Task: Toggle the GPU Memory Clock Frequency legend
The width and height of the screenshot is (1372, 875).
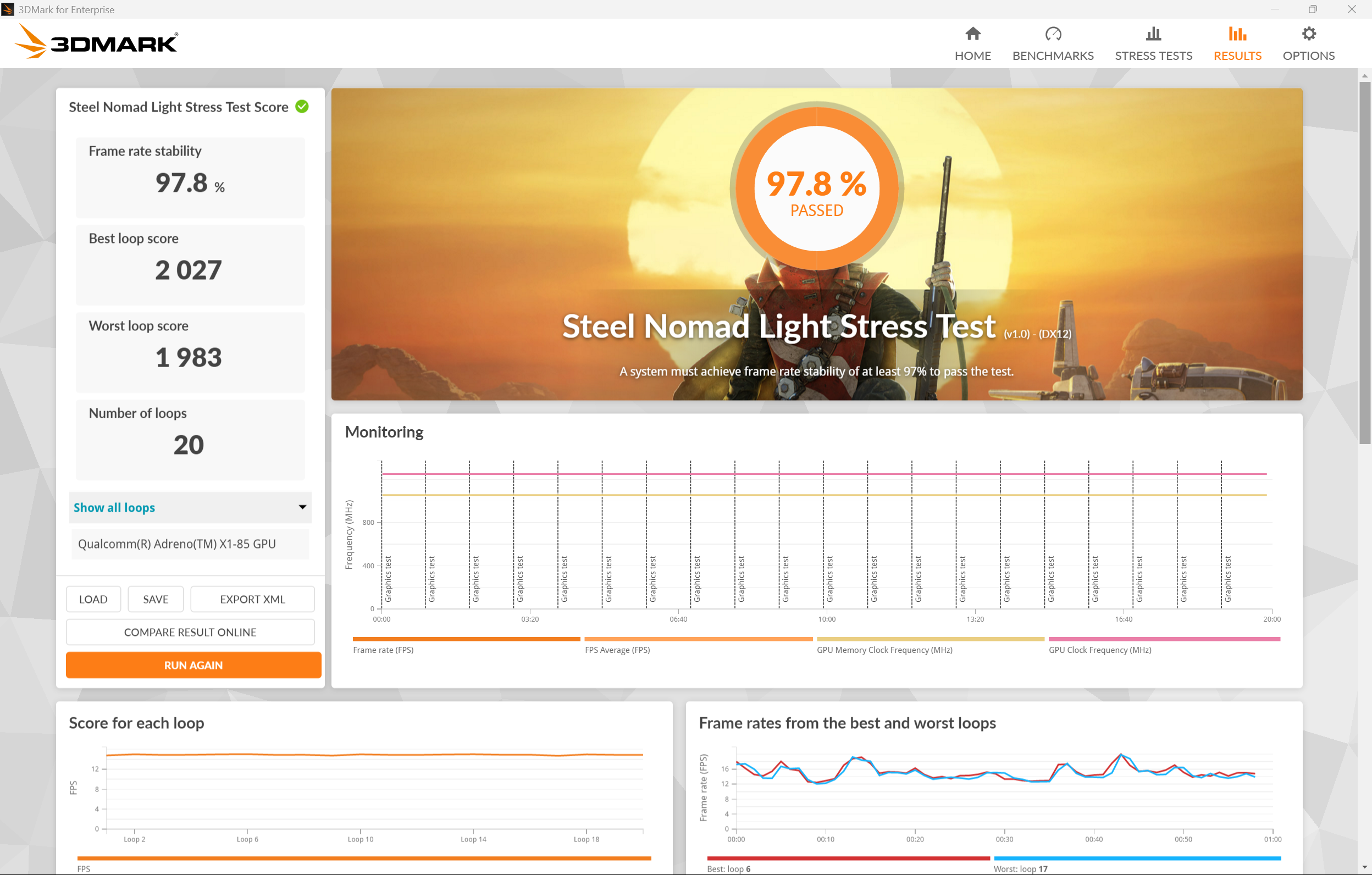Action: (x=884, y=650)
